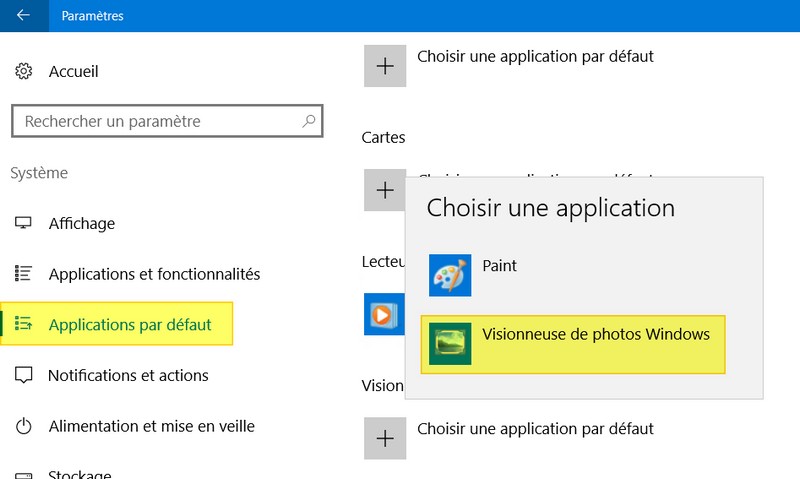Choose Visionneuse de photos Windows
The image size is (800, 479).
(x=596, y=335)
